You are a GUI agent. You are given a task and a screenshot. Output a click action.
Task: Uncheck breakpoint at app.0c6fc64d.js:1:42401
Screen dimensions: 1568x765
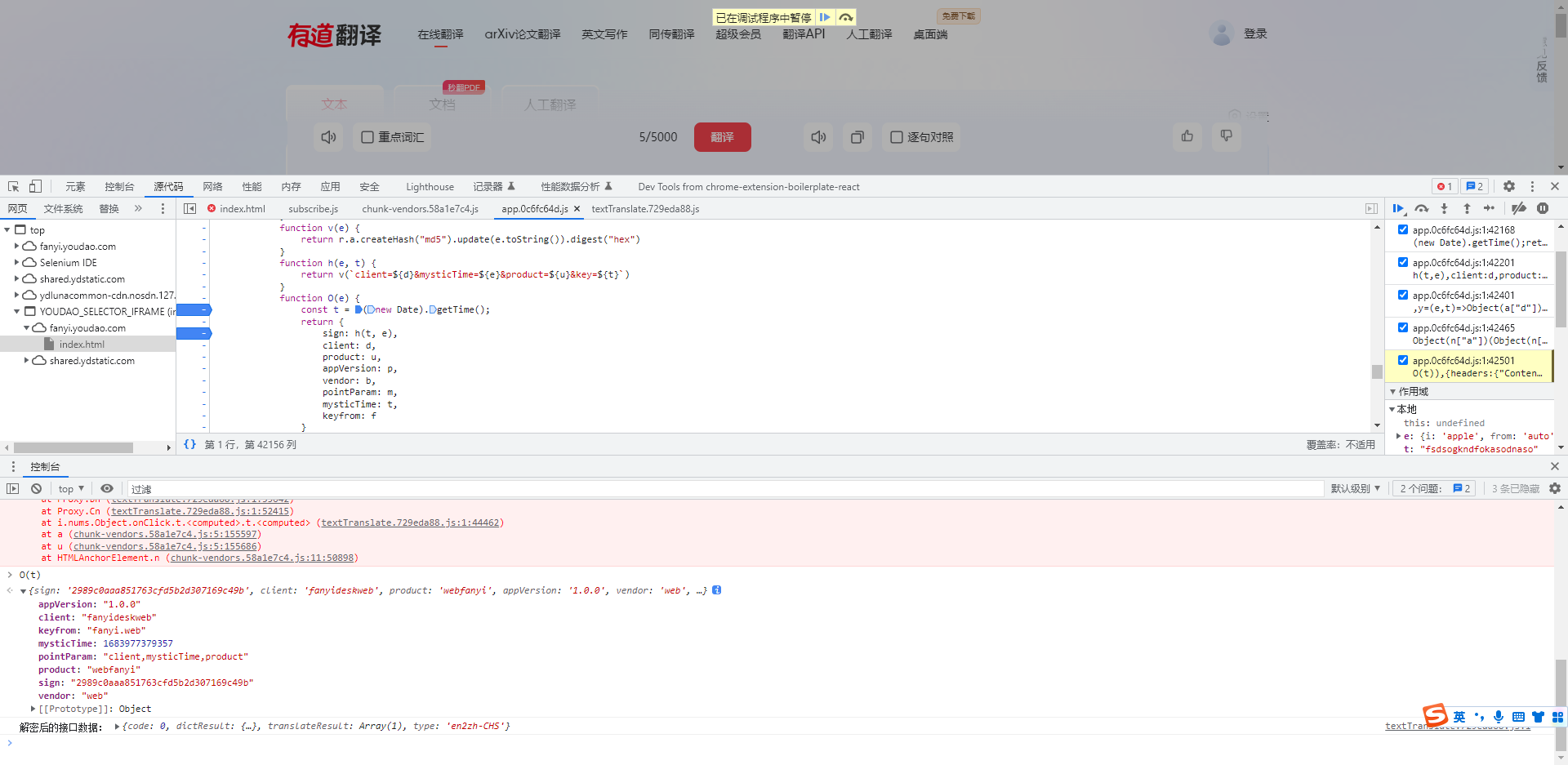pos(1402,295)
